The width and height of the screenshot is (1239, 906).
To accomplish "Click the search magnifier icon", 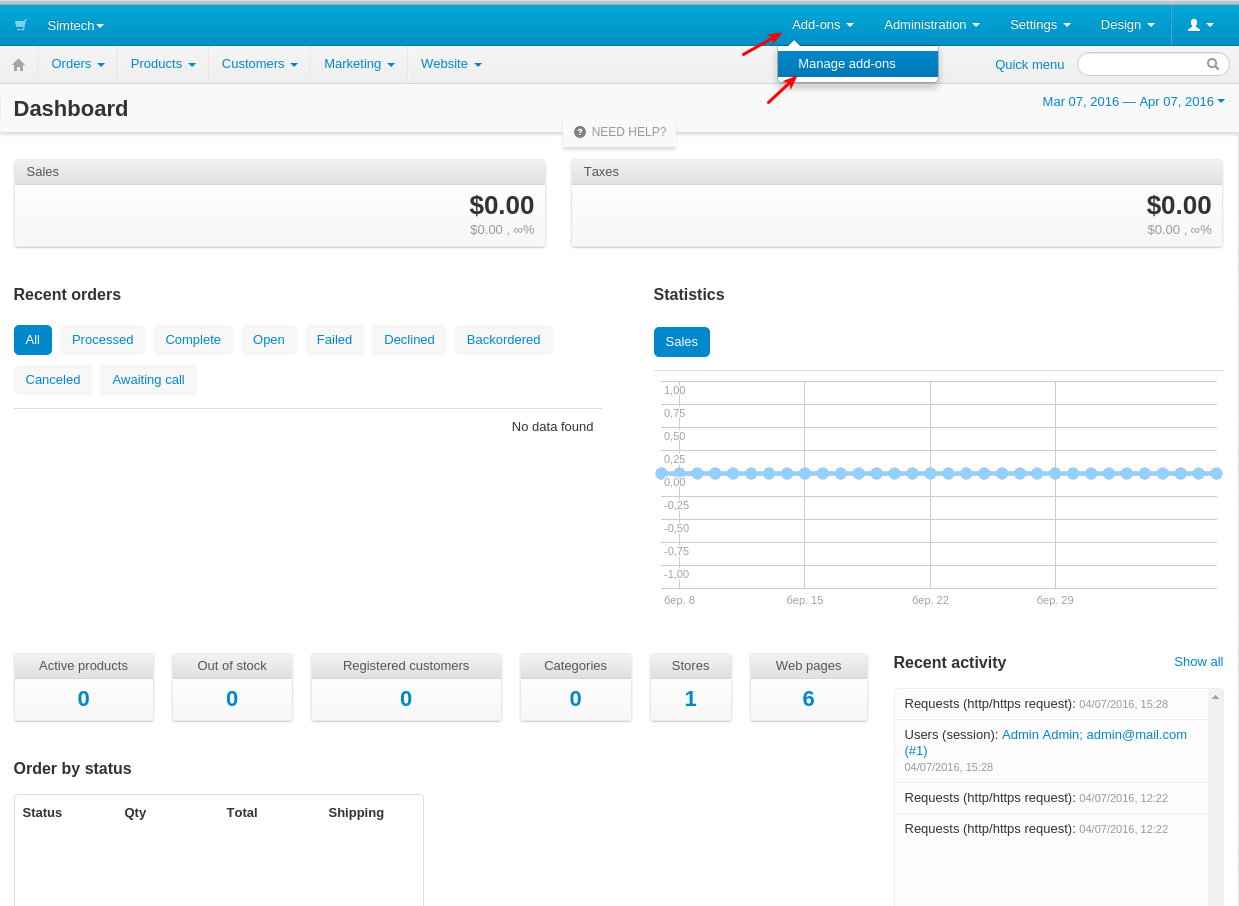I will [1213, 64].
